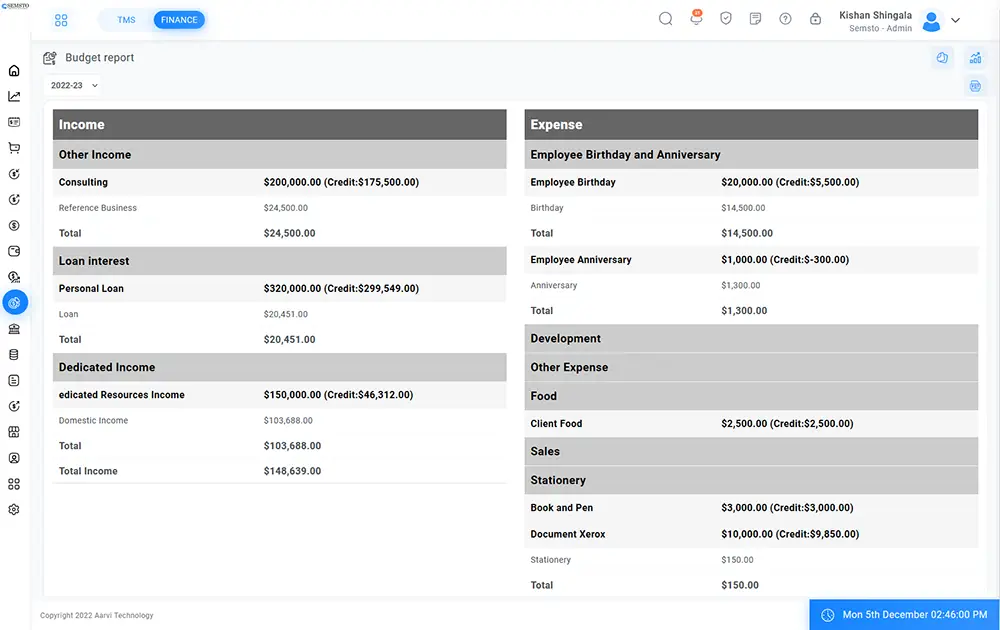Screen dimensions: 1000x630
Task: Click the Kishan Shingala user name
Action: point(876,15)
